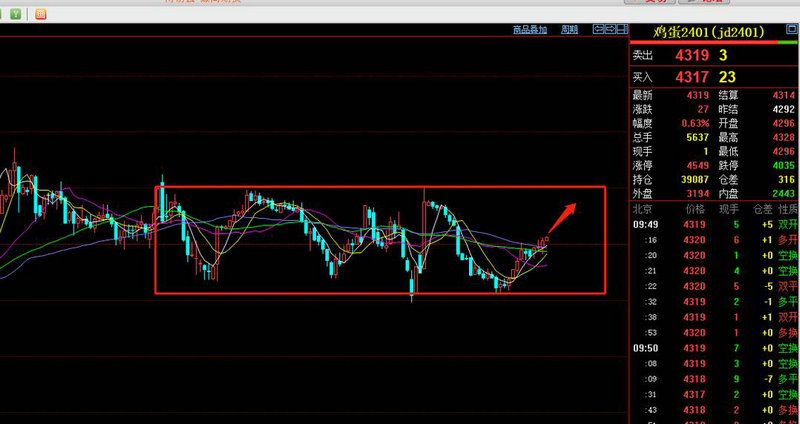Click the orange grid toolbar icon

click(x=39, y=14)
